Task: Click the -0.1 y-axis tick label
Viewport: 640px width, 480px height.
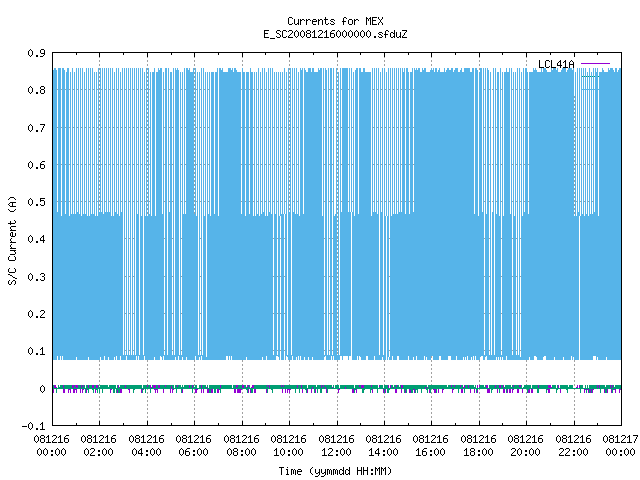Action: [33, 426]
